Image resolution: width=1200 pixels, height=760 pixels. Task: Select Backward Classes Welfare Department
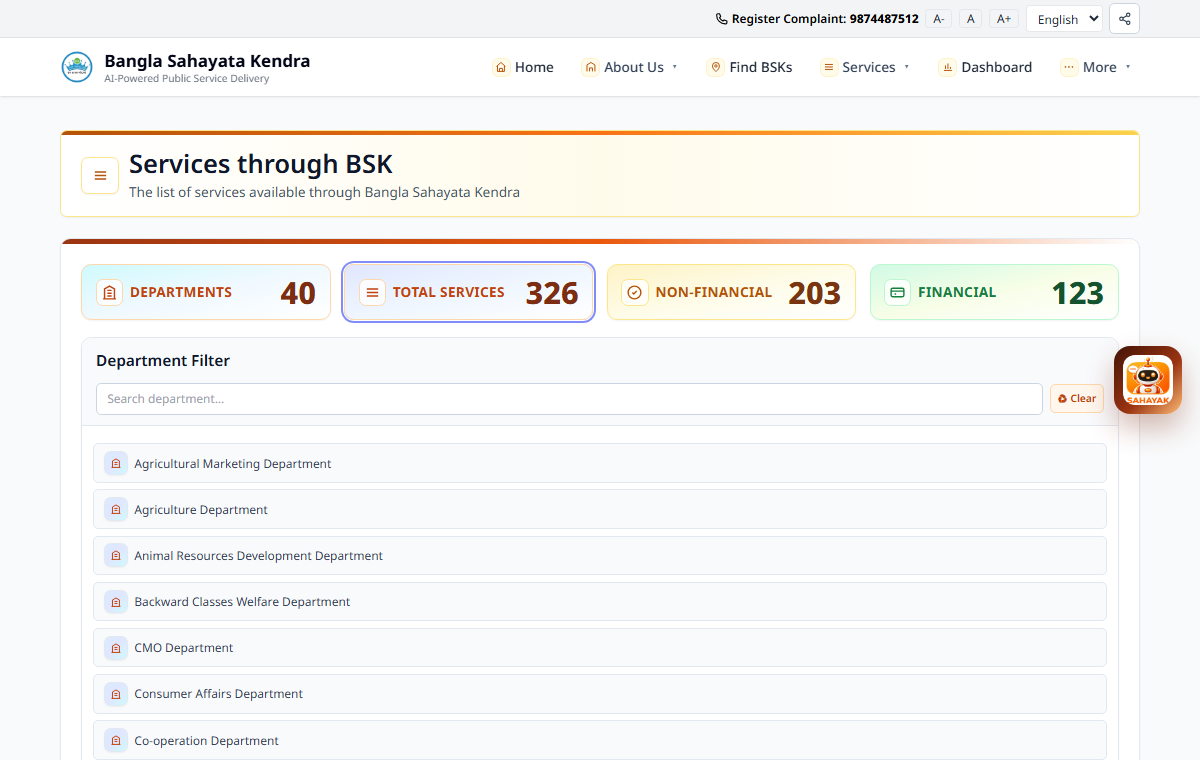pyautogui.click(x=600, y=601)
